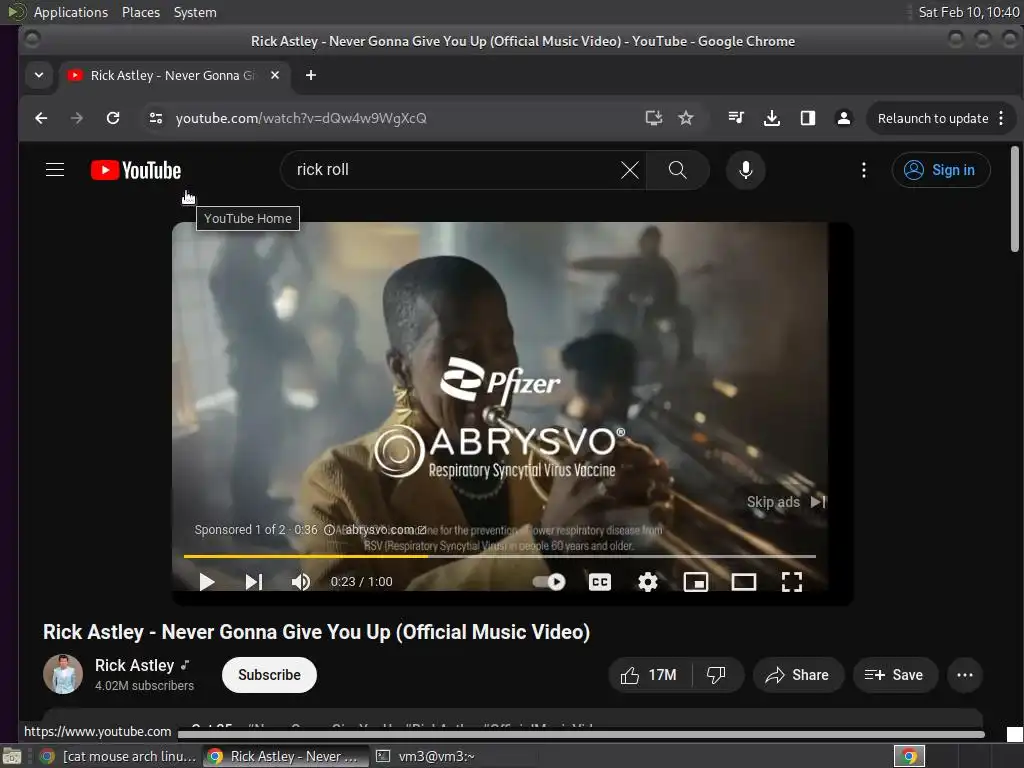Open the YouTube guide hamburger menu
Screen dimensions: 1024x768
point(55,170)
